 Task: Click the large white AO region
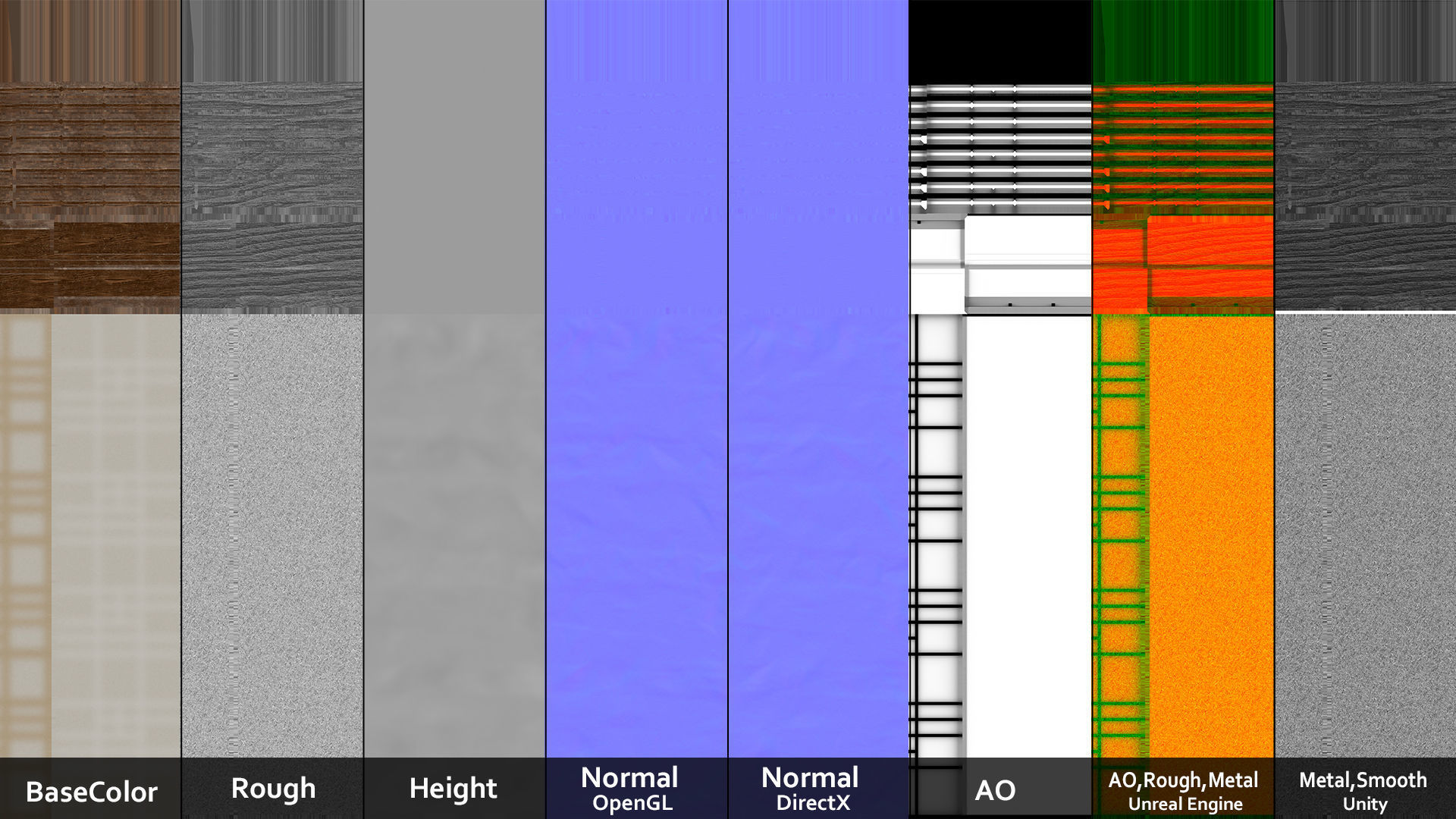click(1028, 531)
